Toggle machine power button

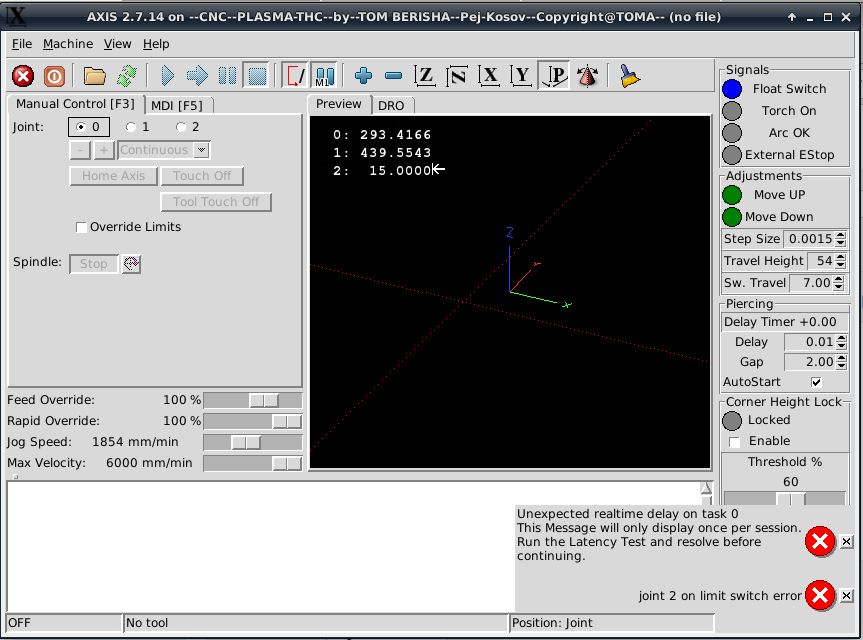coord(54,76)
